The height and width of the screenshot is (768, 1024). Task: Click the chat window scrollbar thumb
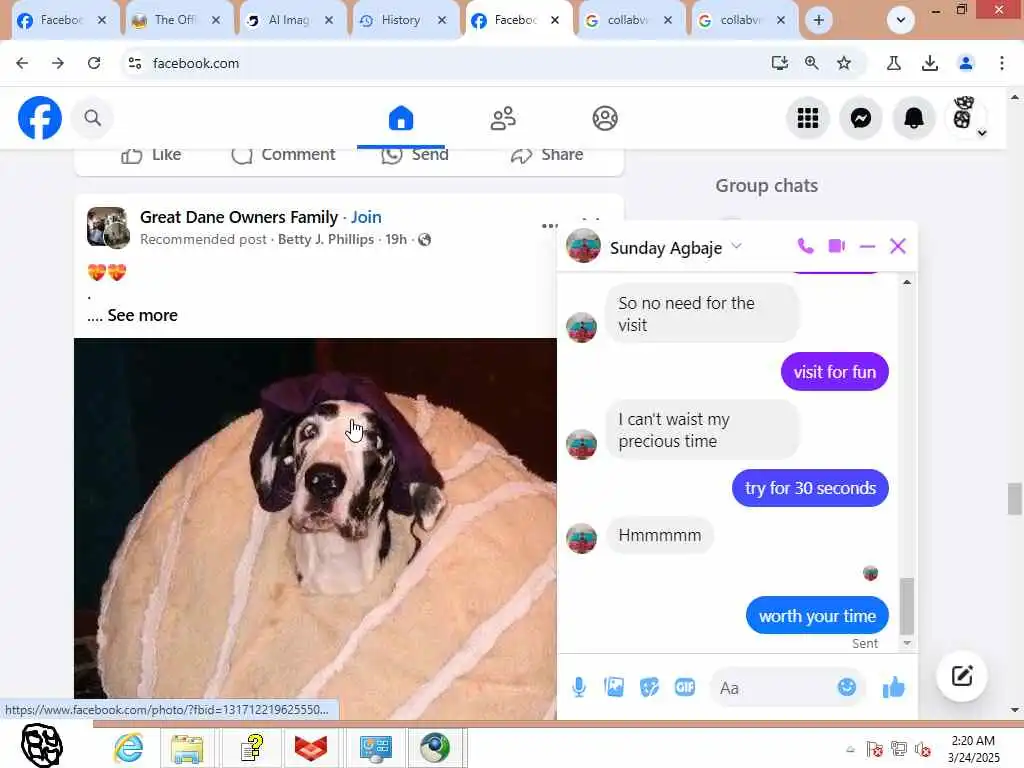(x=906, y=606)
